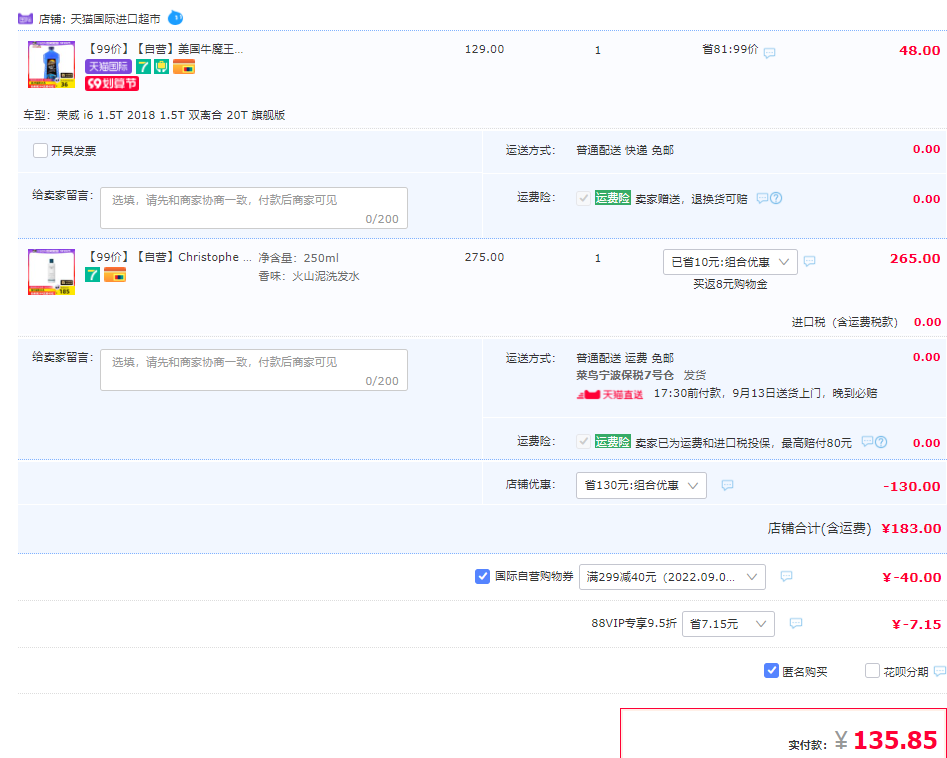Open the 省130元:组合优惠 store discount dropdown
This screenshot has width=947, height=758.
point(641,485)
